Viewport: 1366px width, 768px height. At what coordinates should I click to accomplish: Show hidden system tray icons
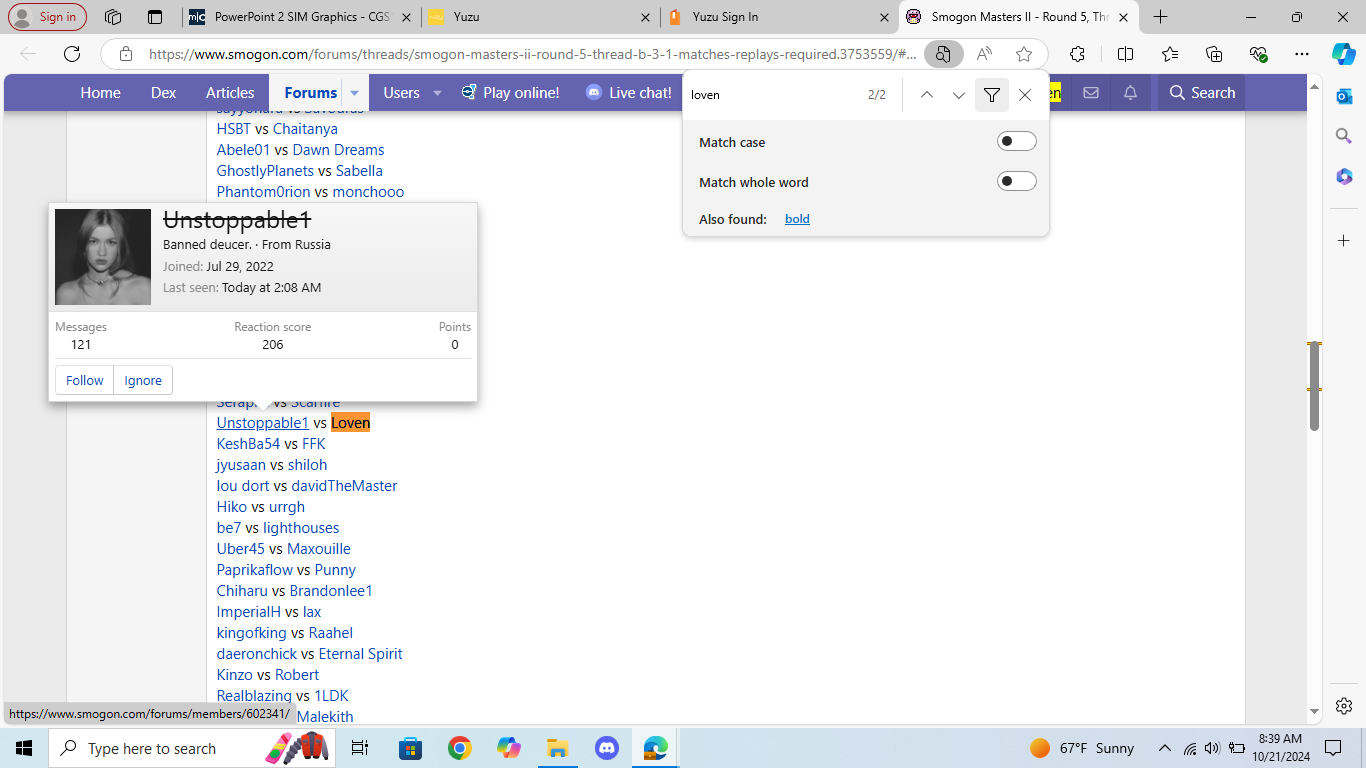pos(1164,748)
